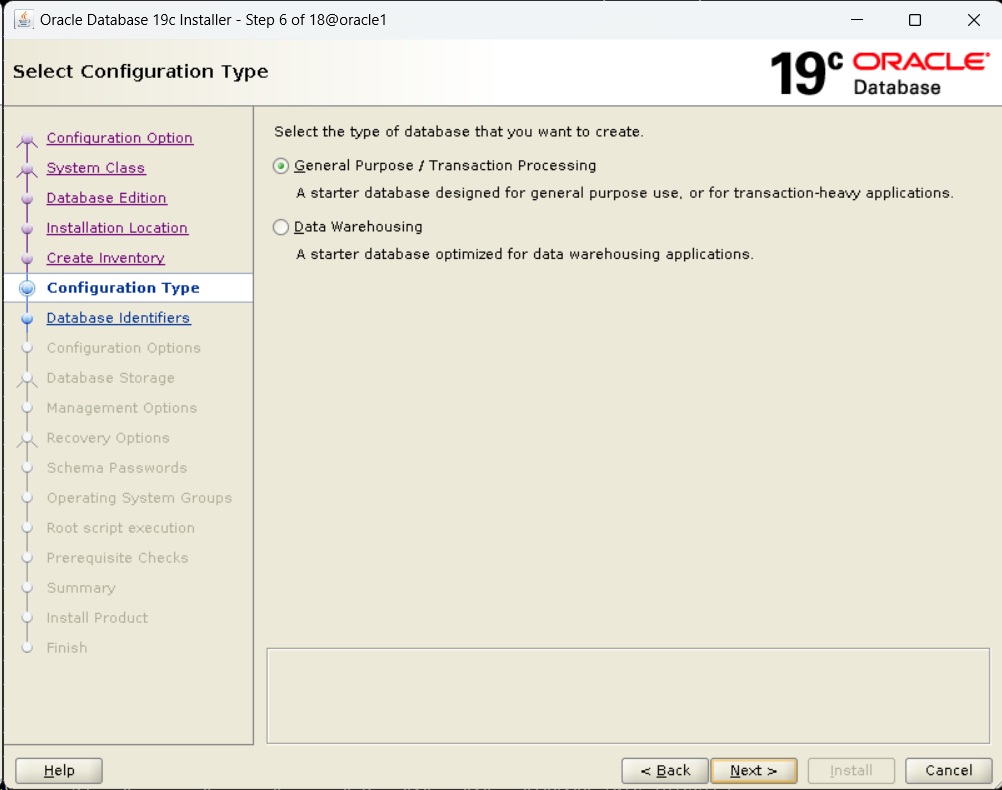This screenshot has width=1002, height=790.
Task: Click the Database Identifiers step bullet icon
Action: click(x=28, y=318)
